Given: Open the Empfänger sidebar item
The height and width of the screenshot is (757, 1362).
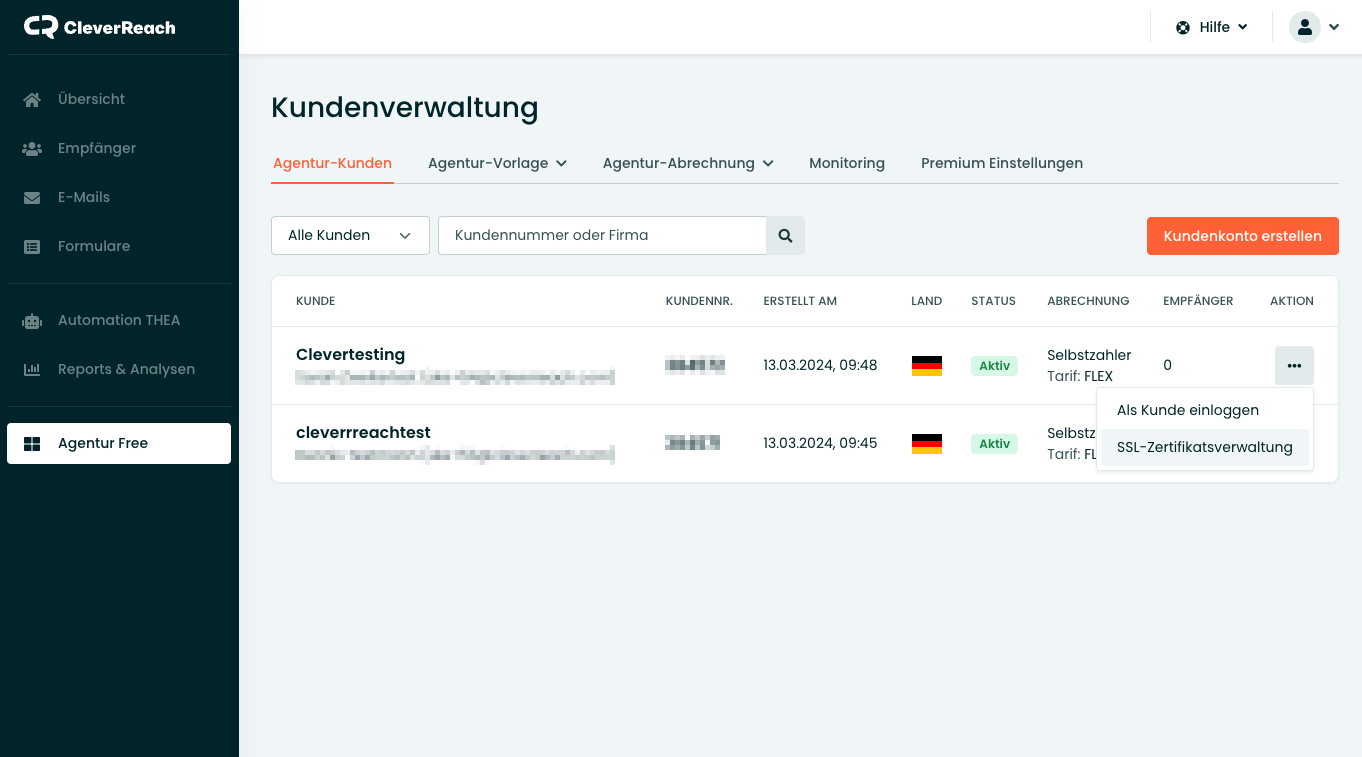Looking at the screenshot, I should coord(119,148).
